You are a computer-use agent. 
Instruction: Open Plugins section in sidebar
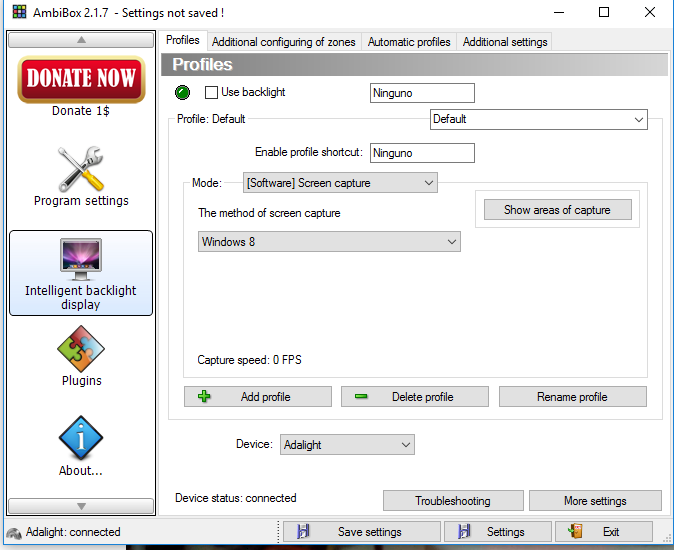[81, 357]
